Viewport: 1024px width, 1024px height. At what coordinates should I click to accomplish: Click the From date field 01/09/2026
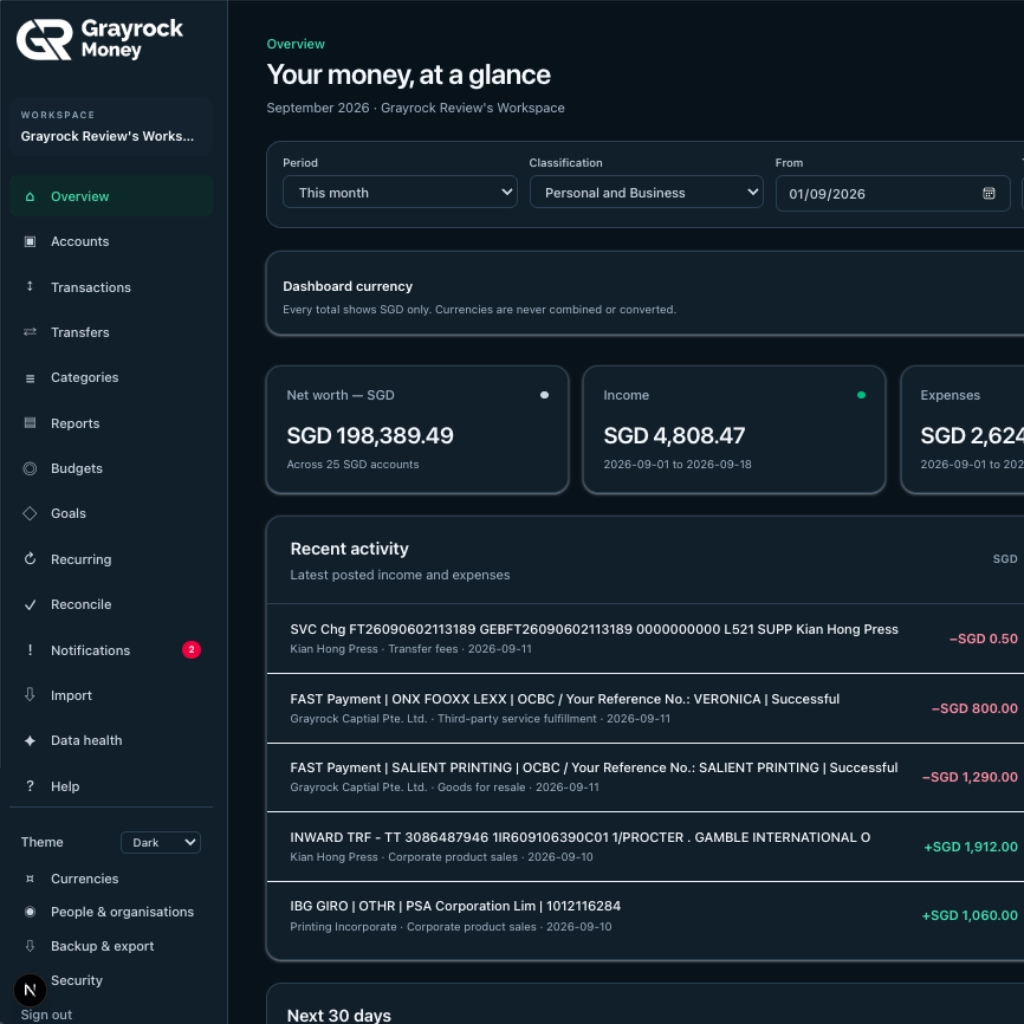893,193
